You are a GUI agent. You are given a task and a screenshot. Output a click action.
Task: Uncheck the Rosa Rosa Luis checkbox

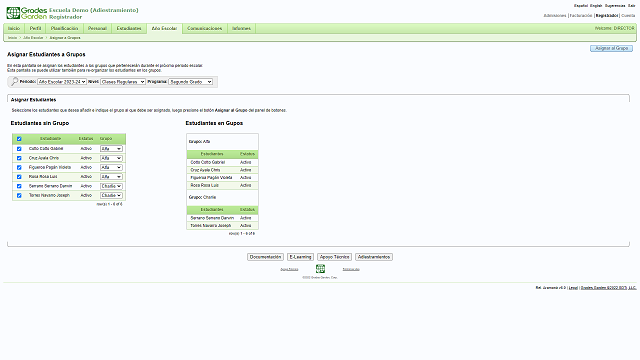[19, 177]
